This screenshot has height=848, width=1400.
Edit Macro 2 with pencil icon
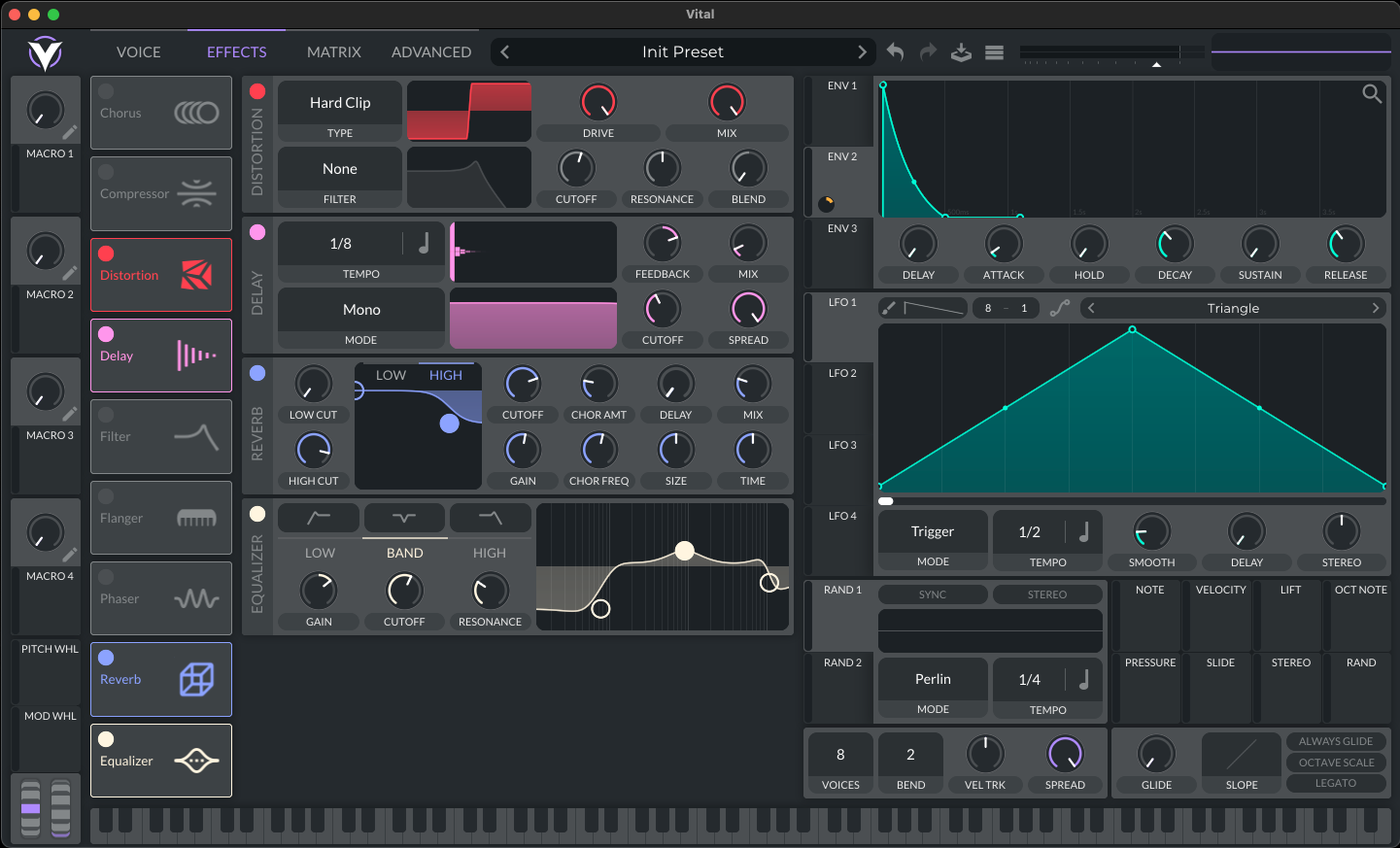pyautogui.click(x=70, y=273)
